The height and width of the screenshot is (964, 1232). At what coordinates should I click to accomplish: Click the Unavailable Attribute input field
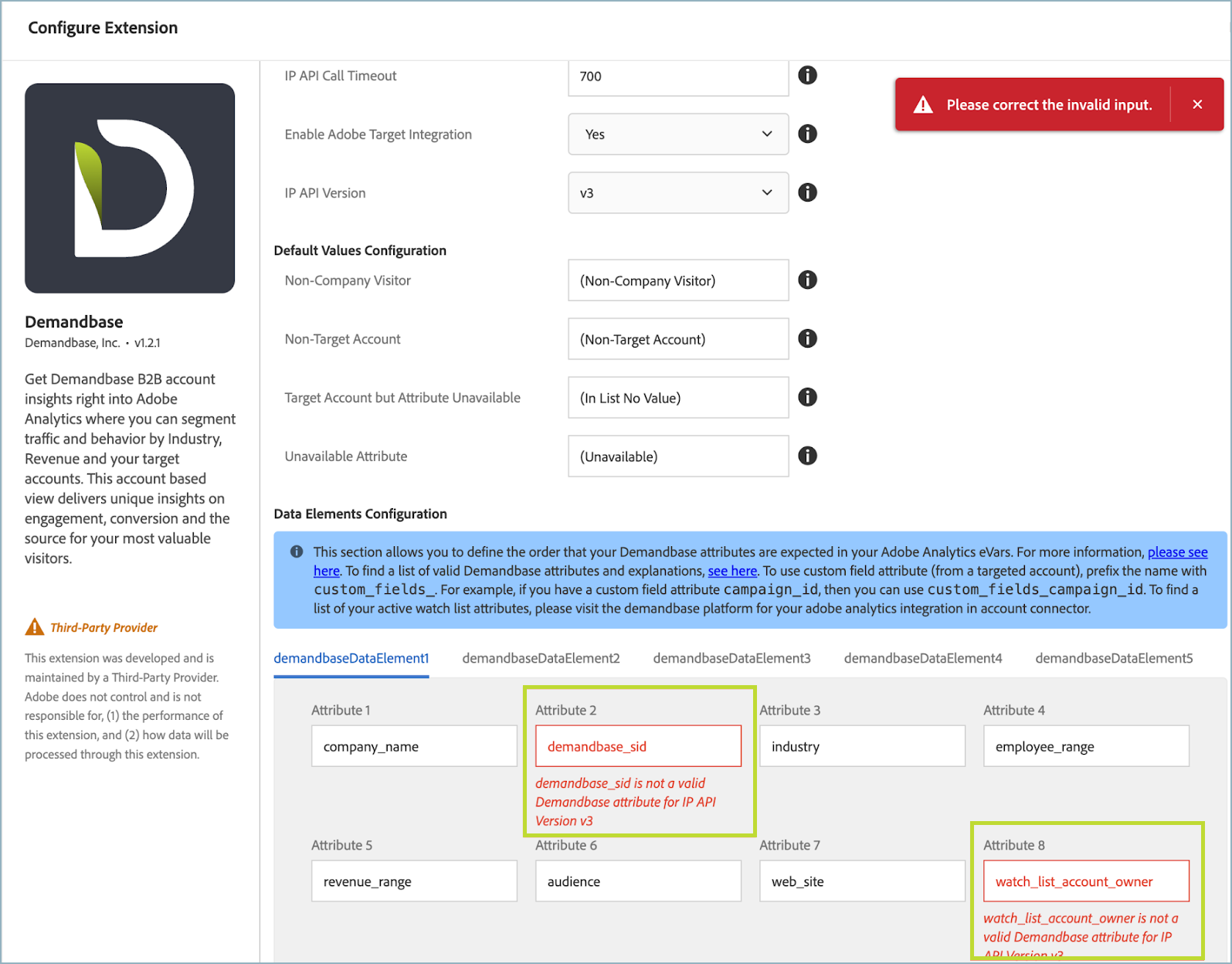(x=678, y=457)
